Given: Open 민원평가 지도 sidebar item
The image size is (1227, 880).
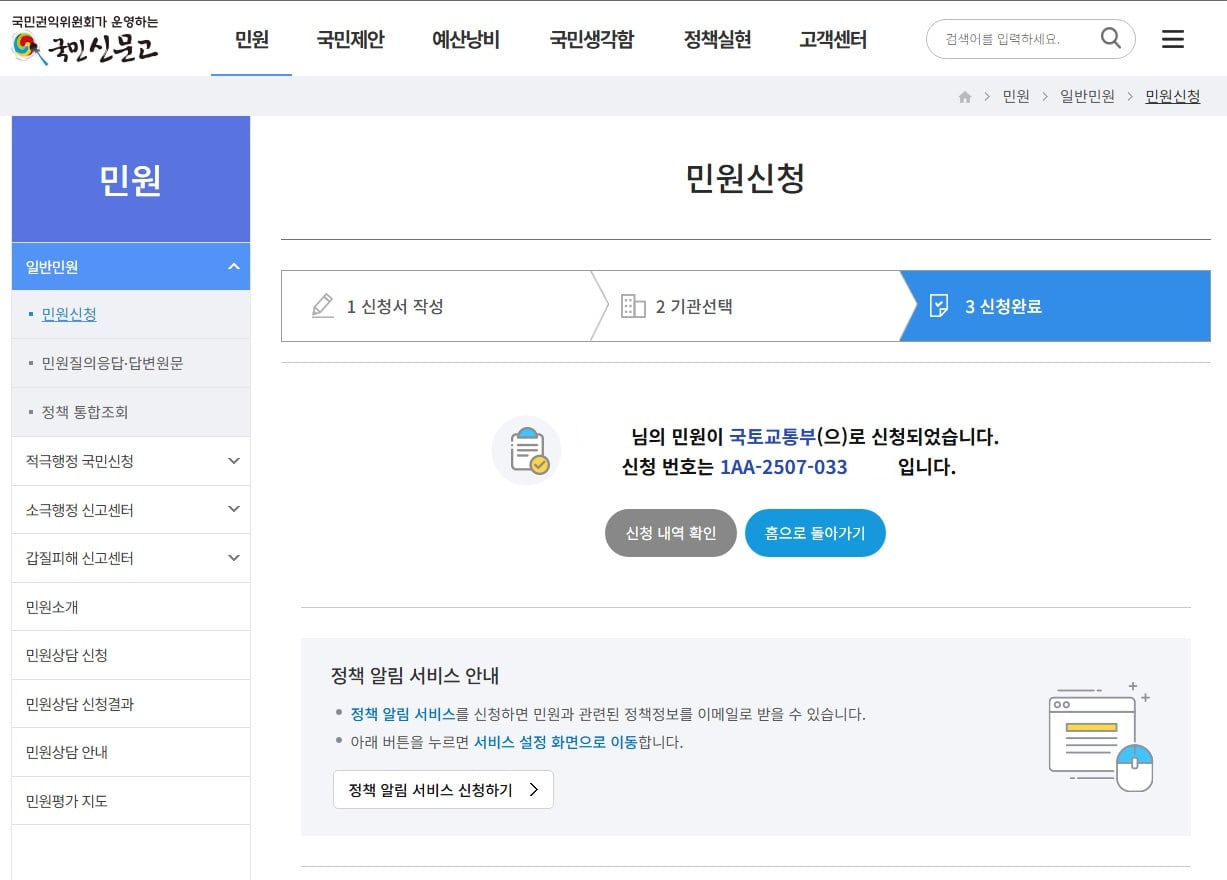Looking at the screenshot, I should click(131, 801).
